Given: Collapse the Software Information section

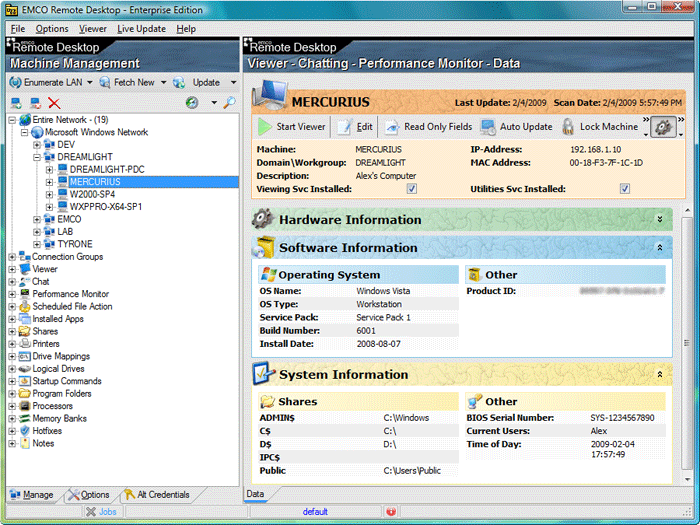Looking at the screenshot, I should (x=660, y=247).
